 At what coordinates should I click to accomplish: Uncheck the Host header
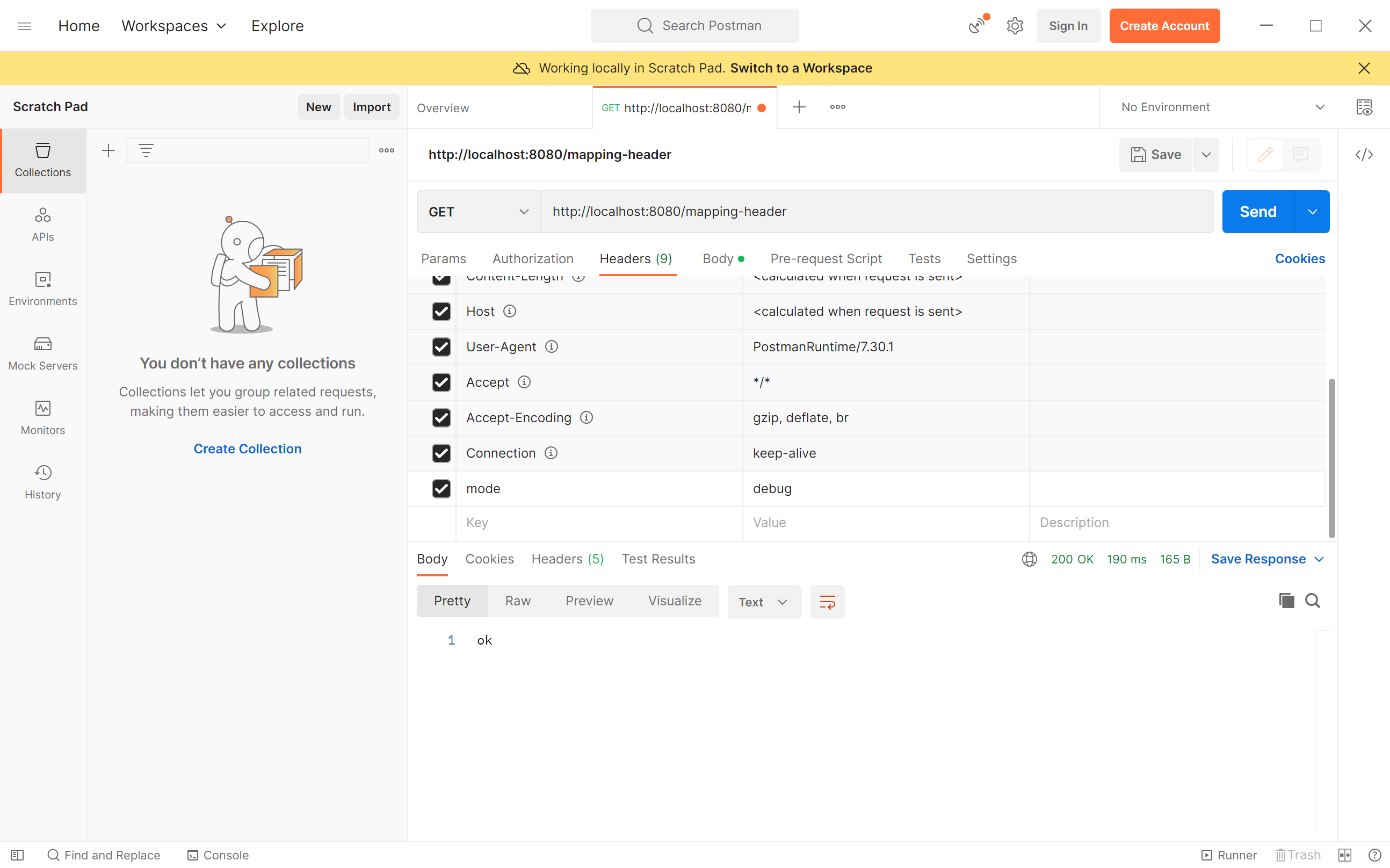[x=441, y=311]
